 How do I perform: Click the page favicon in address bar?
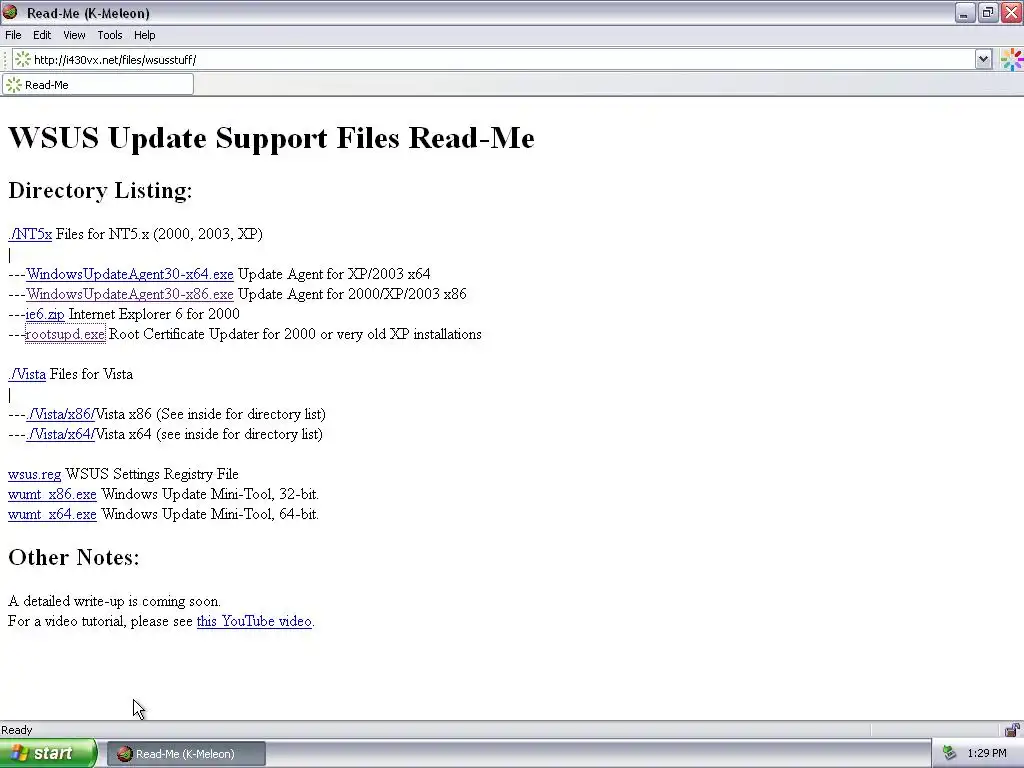(x=22, y=59)
